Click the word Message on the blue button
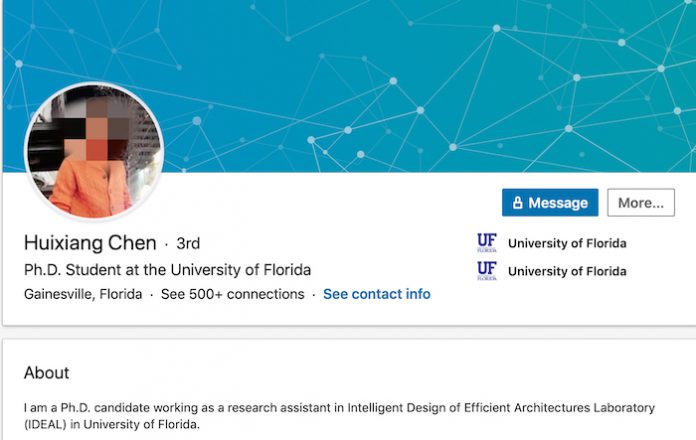696x440 pixels. [558, 203]
